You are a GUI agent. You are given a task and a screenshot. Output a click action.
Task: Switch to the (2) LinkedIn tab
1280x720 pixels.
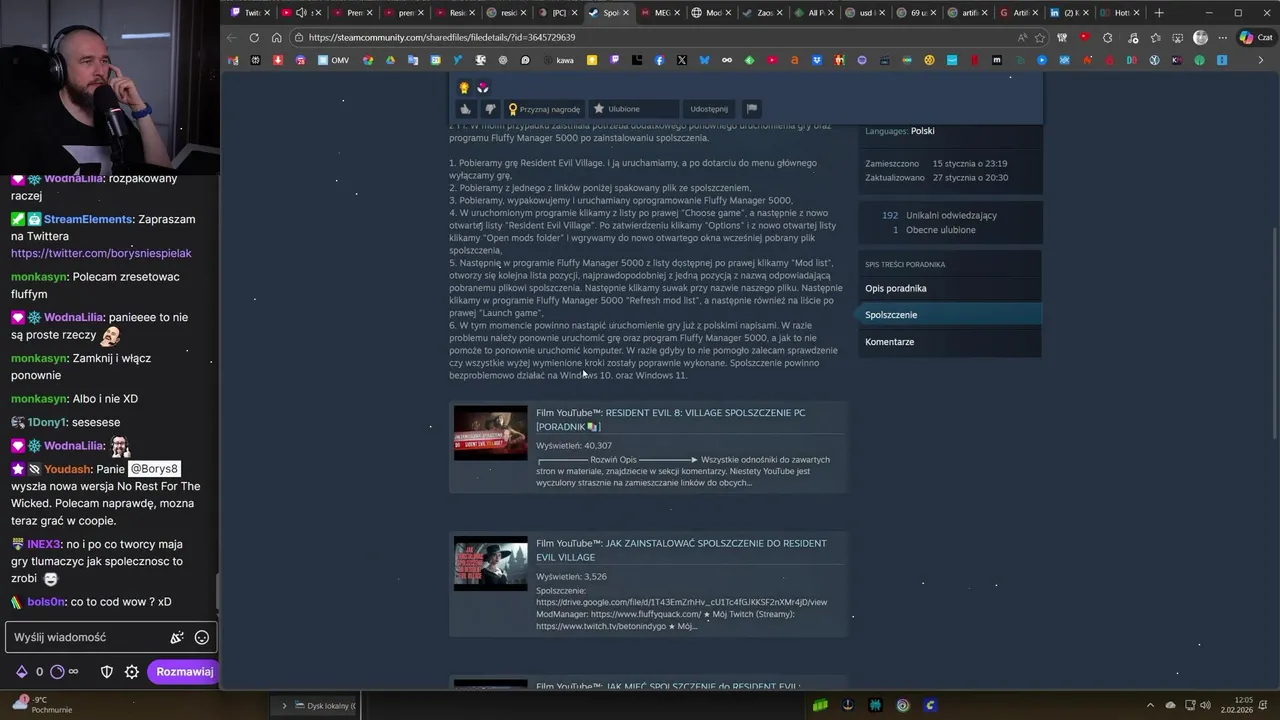(x=1068, y=13)
